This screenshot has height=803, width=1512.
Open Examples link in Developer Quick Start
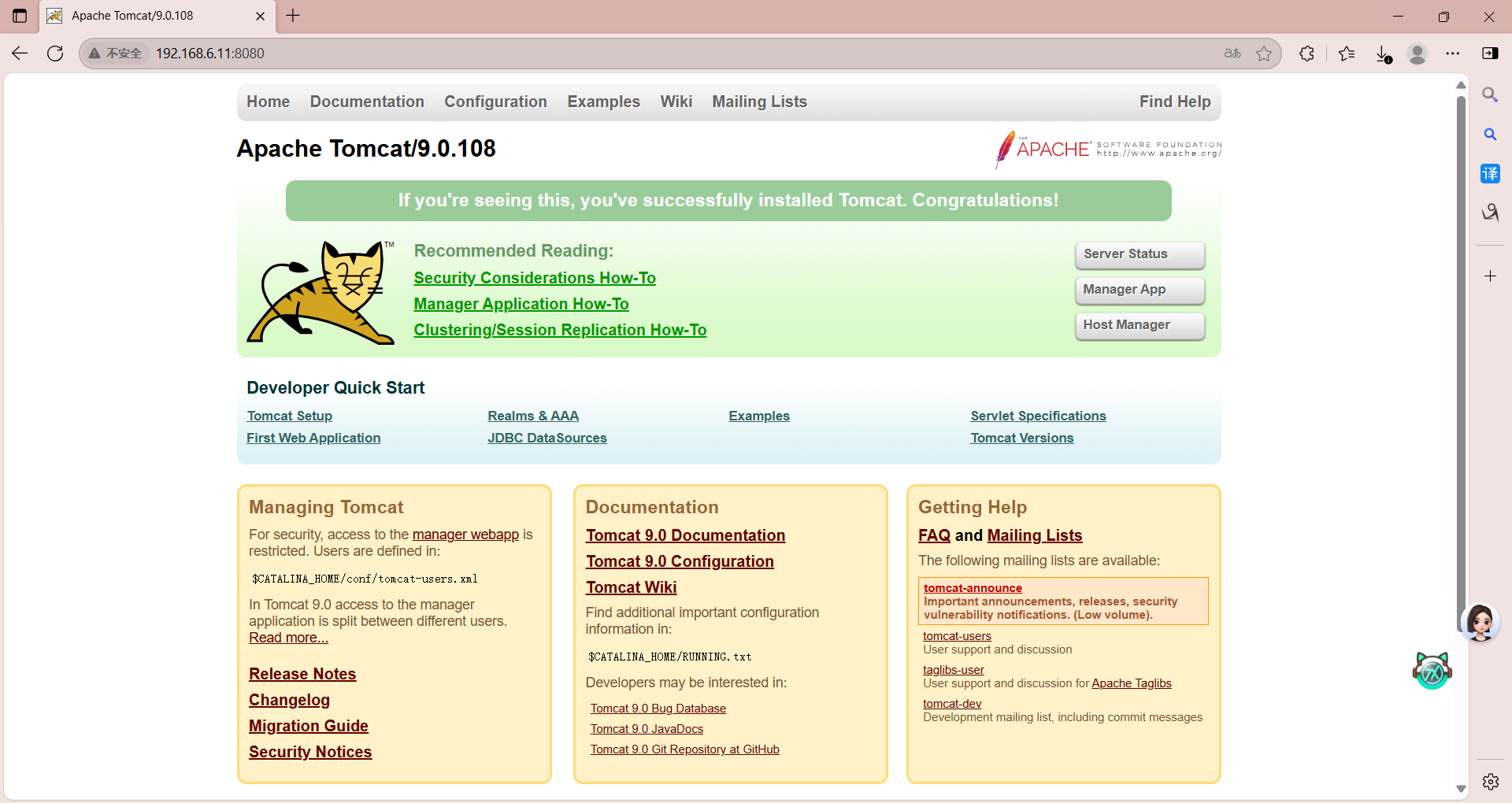click(x=759, y=416)
